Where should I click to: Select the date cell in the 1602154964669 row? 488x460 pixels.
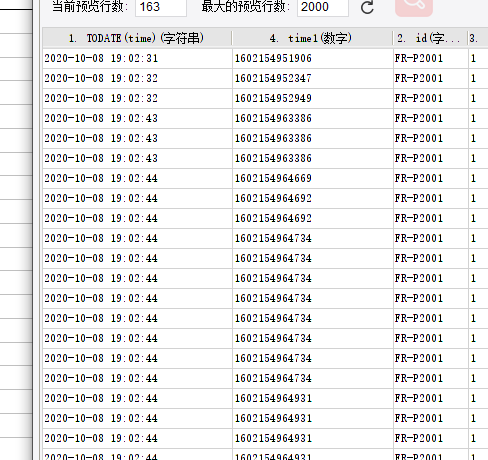[x=137, y=179]
